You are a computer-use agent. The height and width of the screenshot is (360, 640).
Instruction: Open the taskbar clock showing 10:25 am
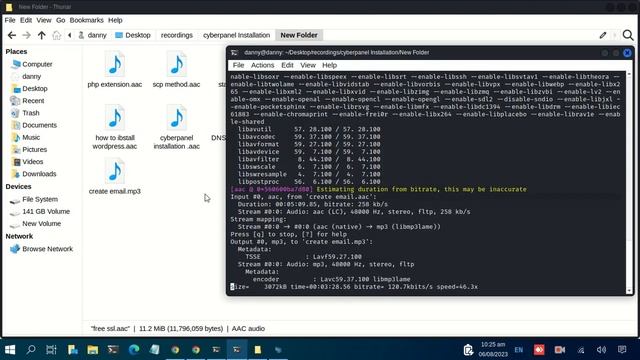pyautogui.click(x=493, y=349)
